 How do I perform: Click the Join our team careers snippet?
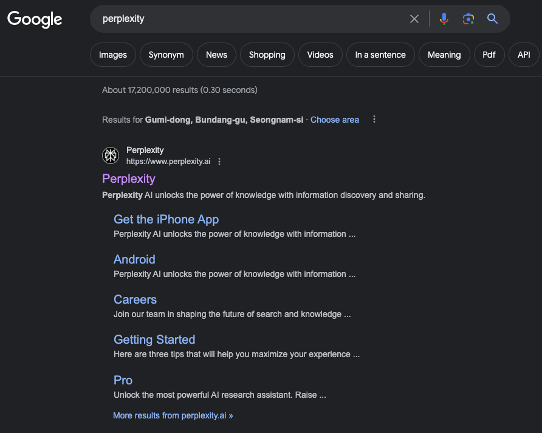point(232,314)
